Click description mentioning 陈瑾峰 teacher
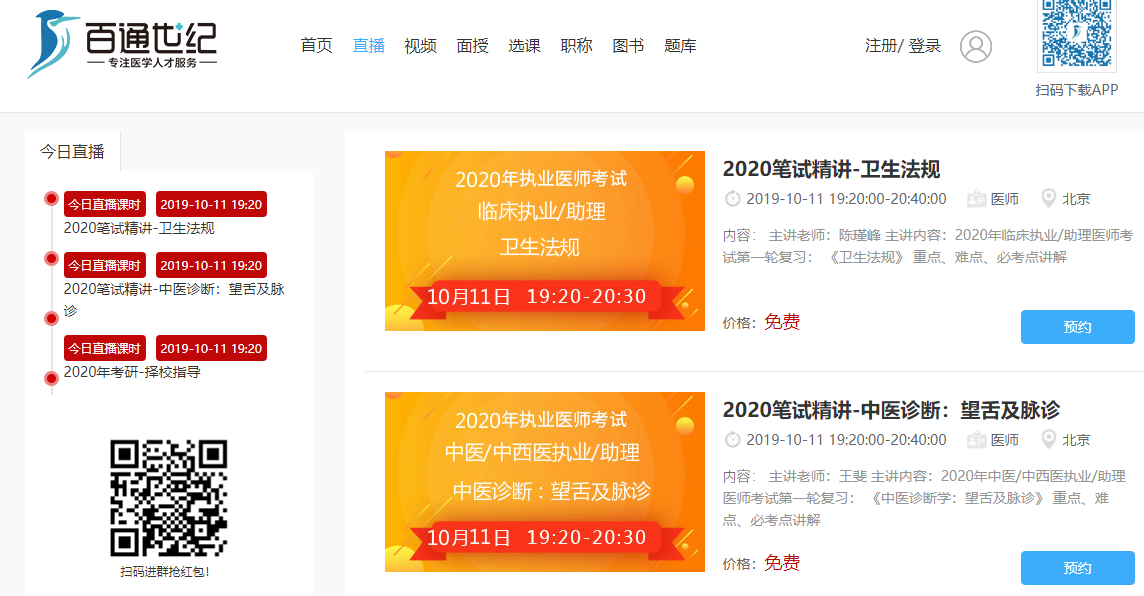 point(927,246)
